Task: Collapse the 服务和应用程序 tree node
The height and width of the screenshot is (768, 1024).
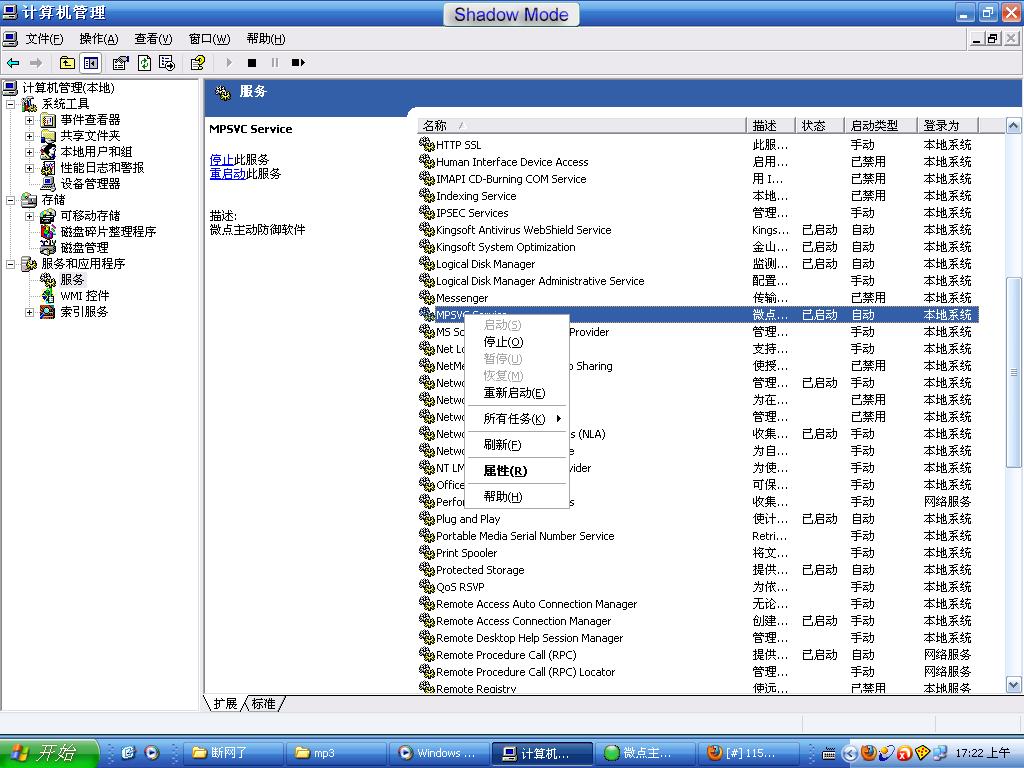Action: point(10,264)
